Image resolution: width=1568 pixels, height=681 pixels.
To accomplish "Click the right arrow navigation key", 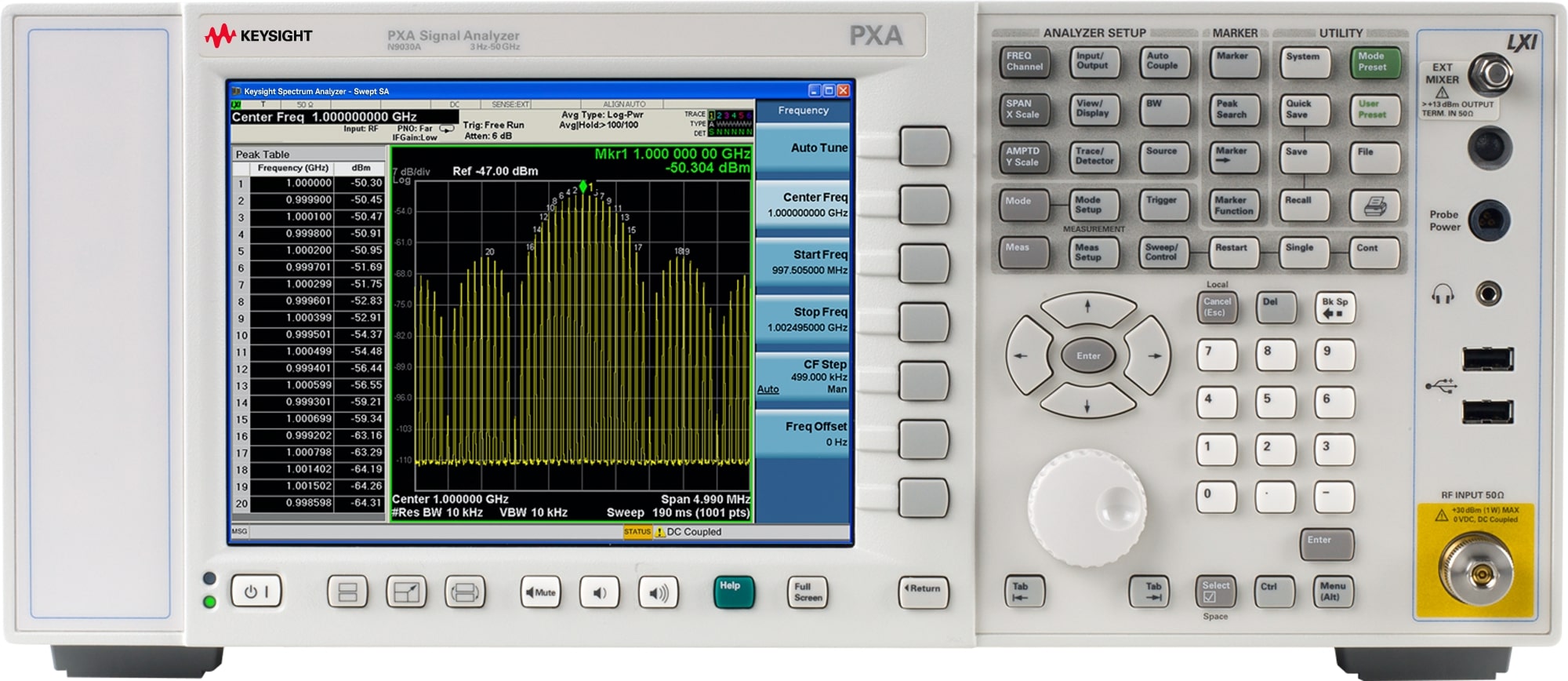I will pyautogui.click(x=1149, y=355).
